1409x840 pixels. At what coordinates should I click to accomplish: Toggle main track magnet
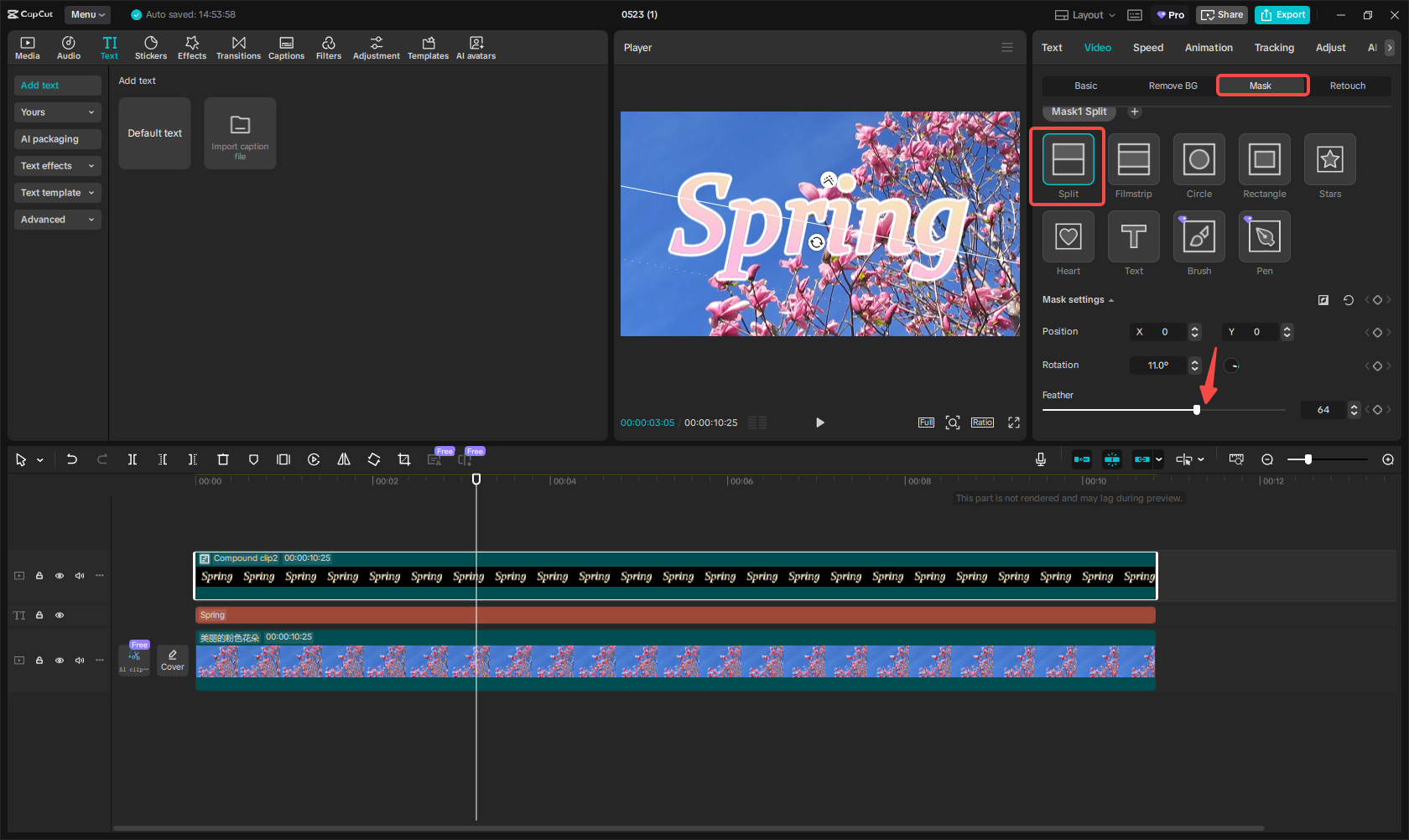tap(1082, 459)
